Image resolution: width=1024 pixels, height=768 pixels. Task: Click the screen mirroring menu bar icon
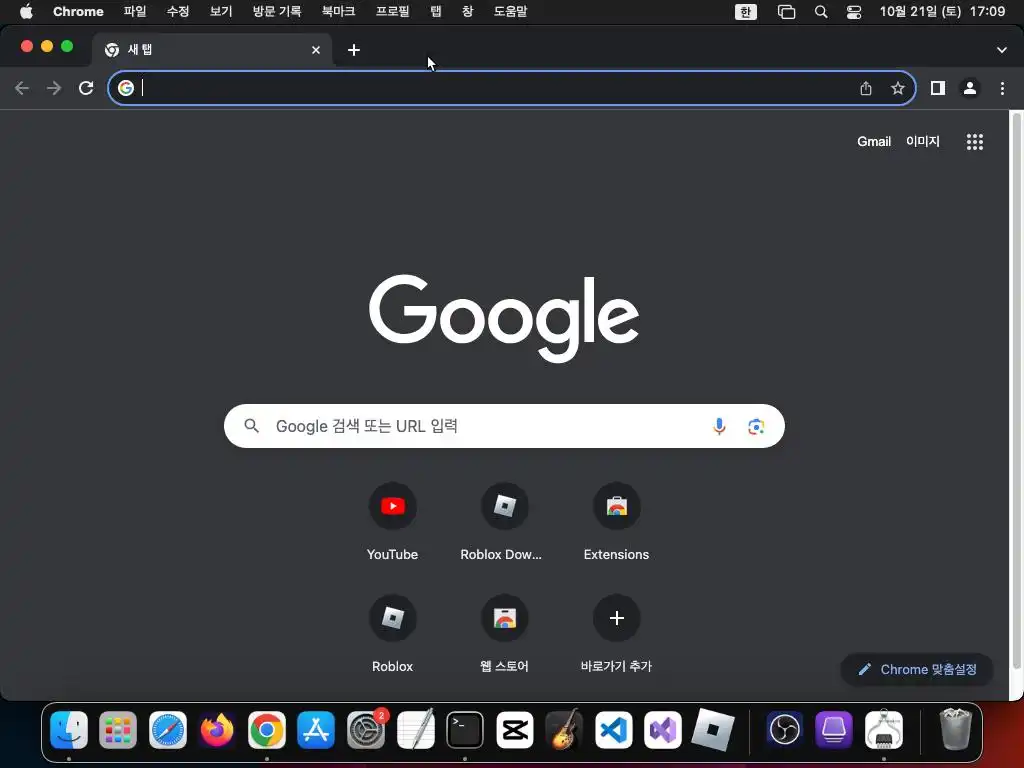coord(786,12)
